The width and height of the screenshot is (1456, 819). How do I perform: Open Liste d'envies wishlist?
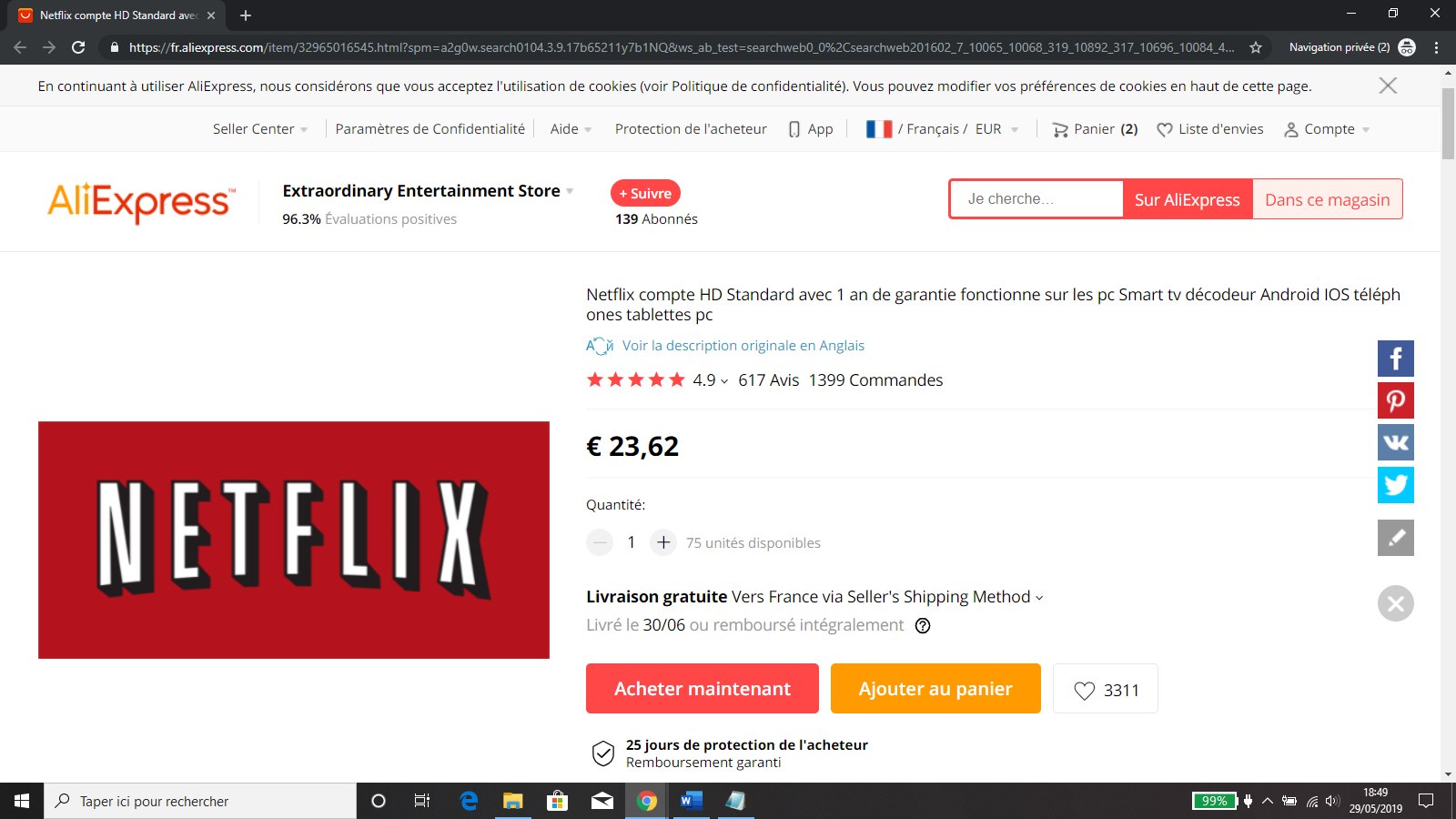(x=1210, y=129)
